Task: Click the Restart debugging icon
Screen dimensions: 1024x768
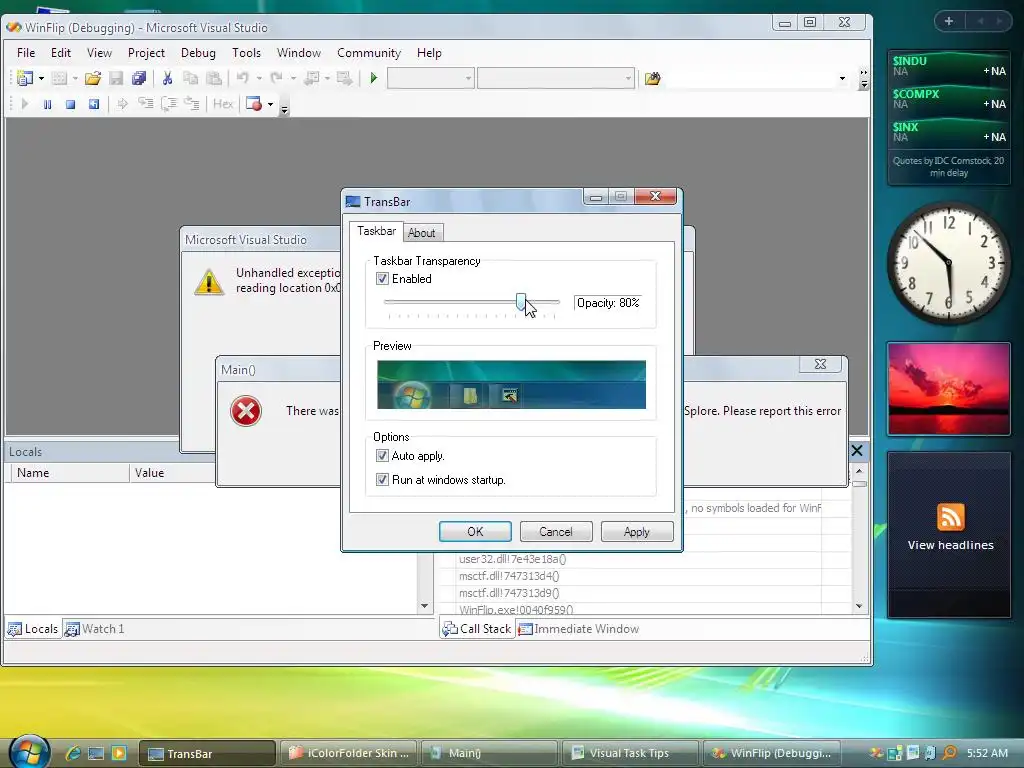Action: tap(93, 104)
